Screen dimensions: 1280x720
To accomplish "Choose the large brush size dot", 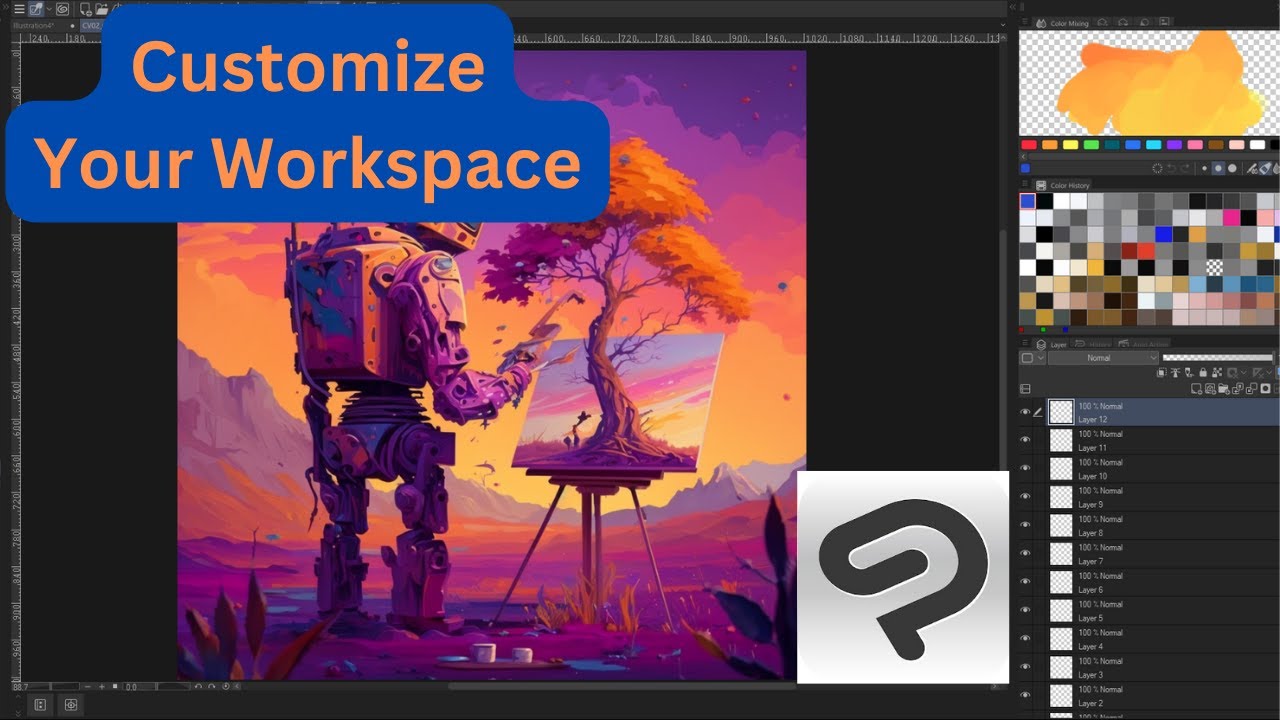I will tap(1232, 168).
